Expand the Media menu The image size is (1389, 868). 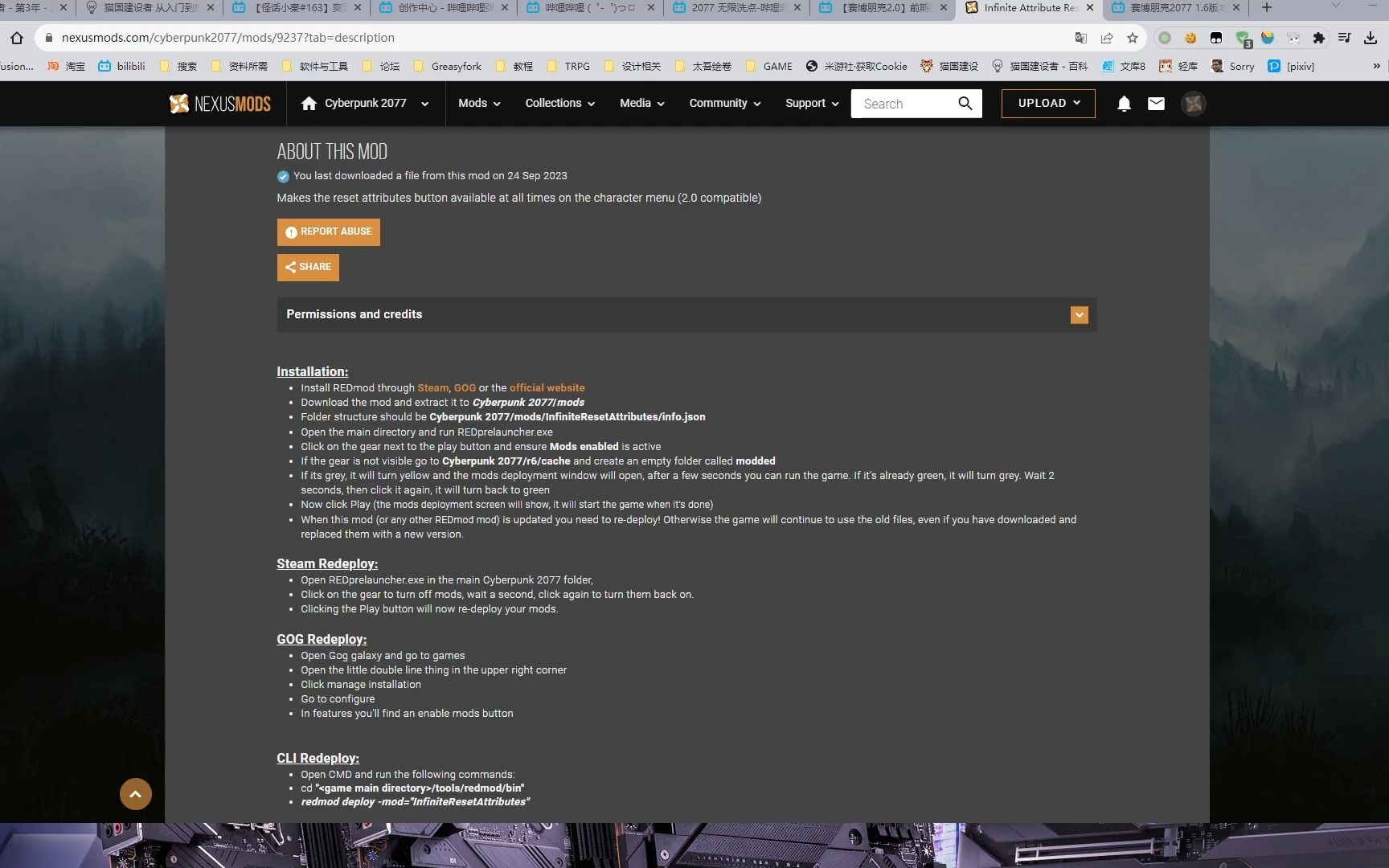pos(642,103)
